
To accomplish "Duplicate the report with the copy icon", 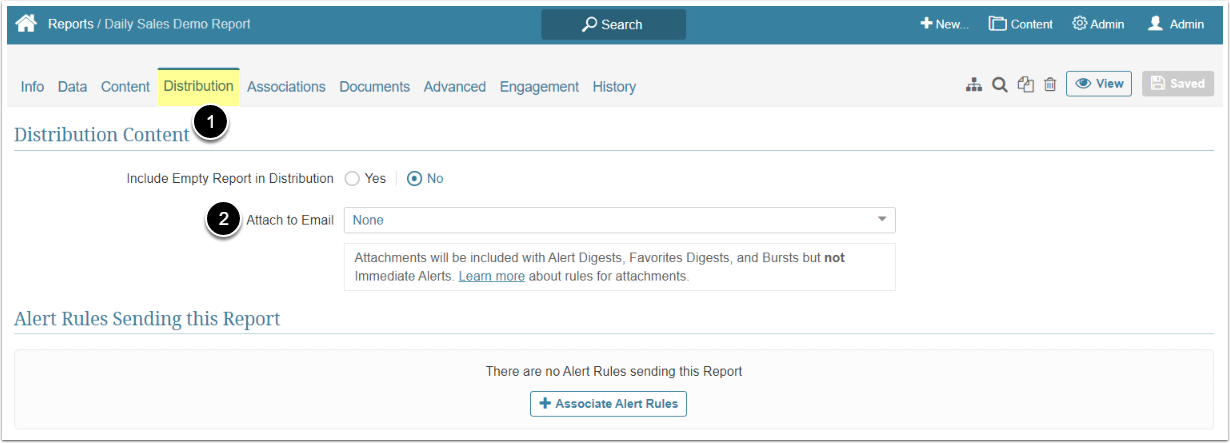I will 1025,86.
